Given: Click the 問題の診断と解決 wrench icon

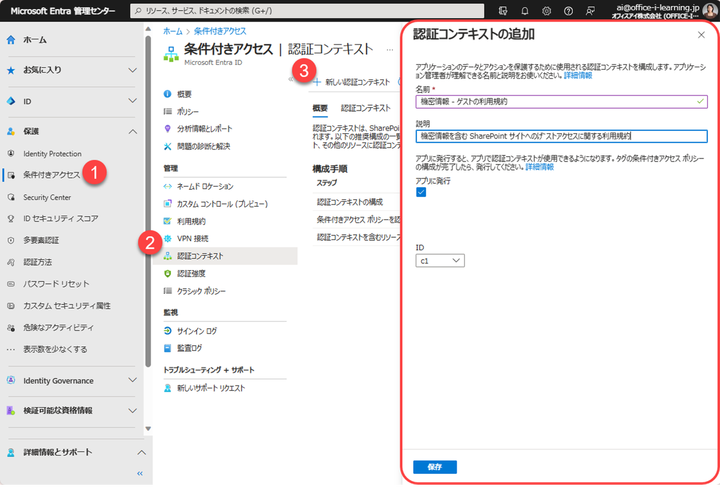Looking at the screenshot, I should click(168, 146).
